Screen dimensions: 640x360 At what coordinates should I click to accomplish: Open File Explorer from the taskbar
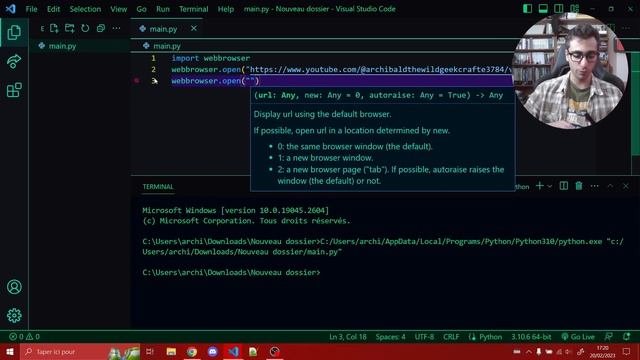coord(171,351)
